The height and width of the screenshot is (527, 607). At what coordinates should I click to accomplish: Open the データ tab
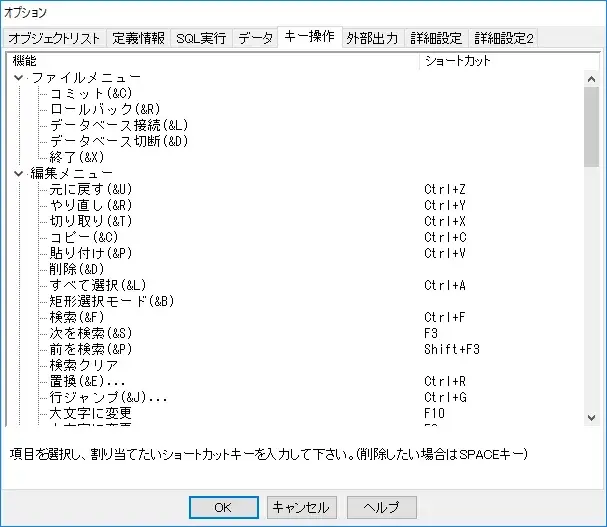tap(256, 39)
